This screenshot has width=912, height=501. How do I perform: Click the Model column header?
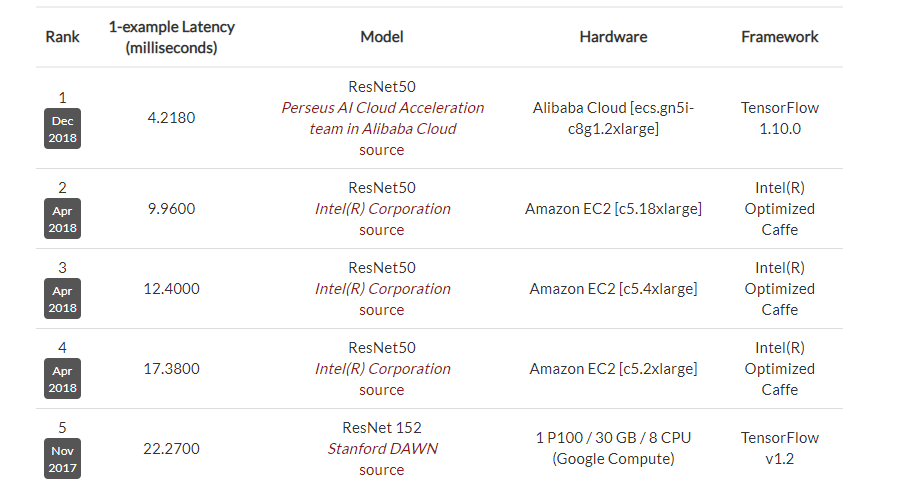point(382,37)
